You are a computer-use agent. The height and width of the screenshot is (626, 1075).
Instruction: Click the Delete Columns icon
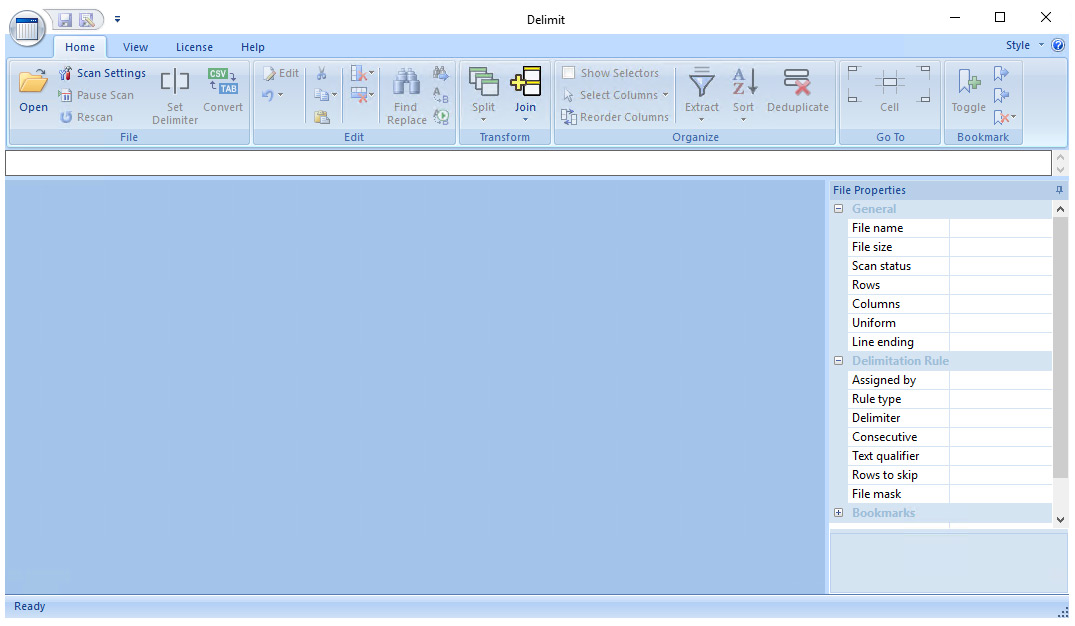point(359,73)
